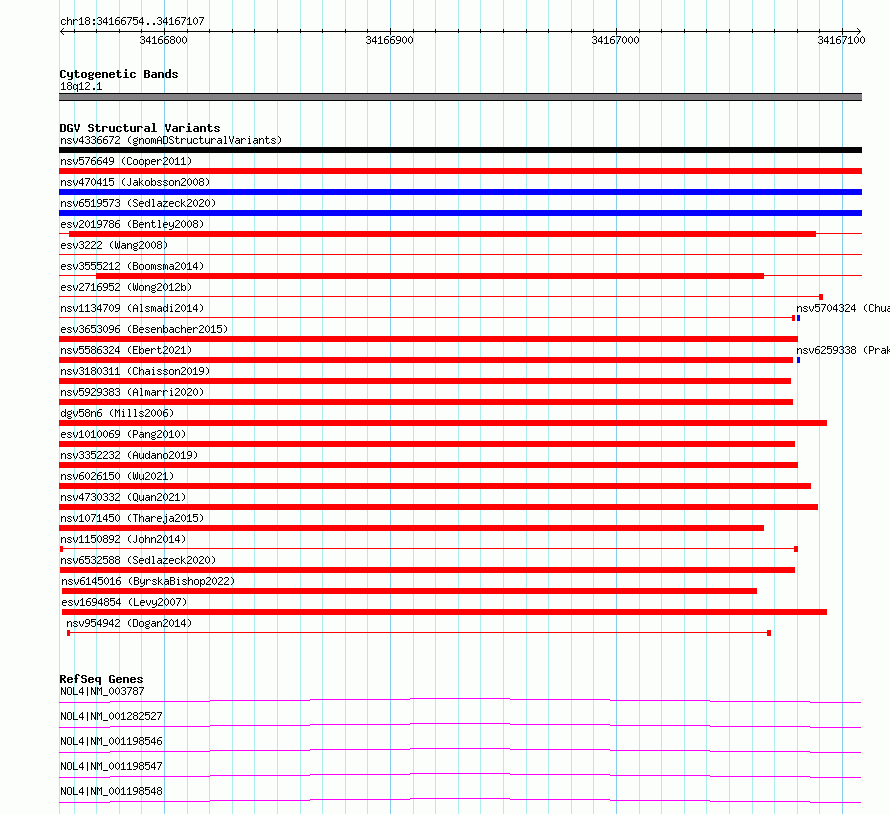Viewport: 890px width, 814px height.
Task: Click ruler position 34166800
Action: tap(163, 40)
